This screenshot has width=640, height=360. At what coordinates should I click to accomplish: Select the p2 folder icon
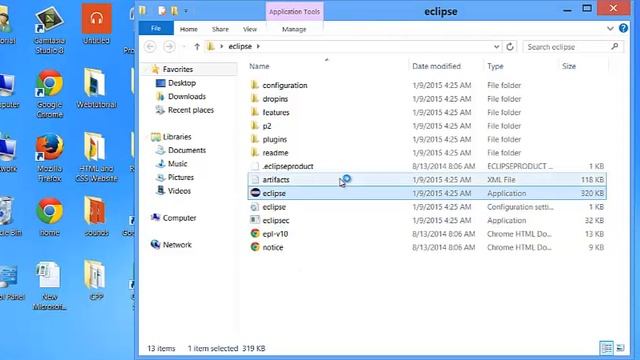click(x=255, y=125)
